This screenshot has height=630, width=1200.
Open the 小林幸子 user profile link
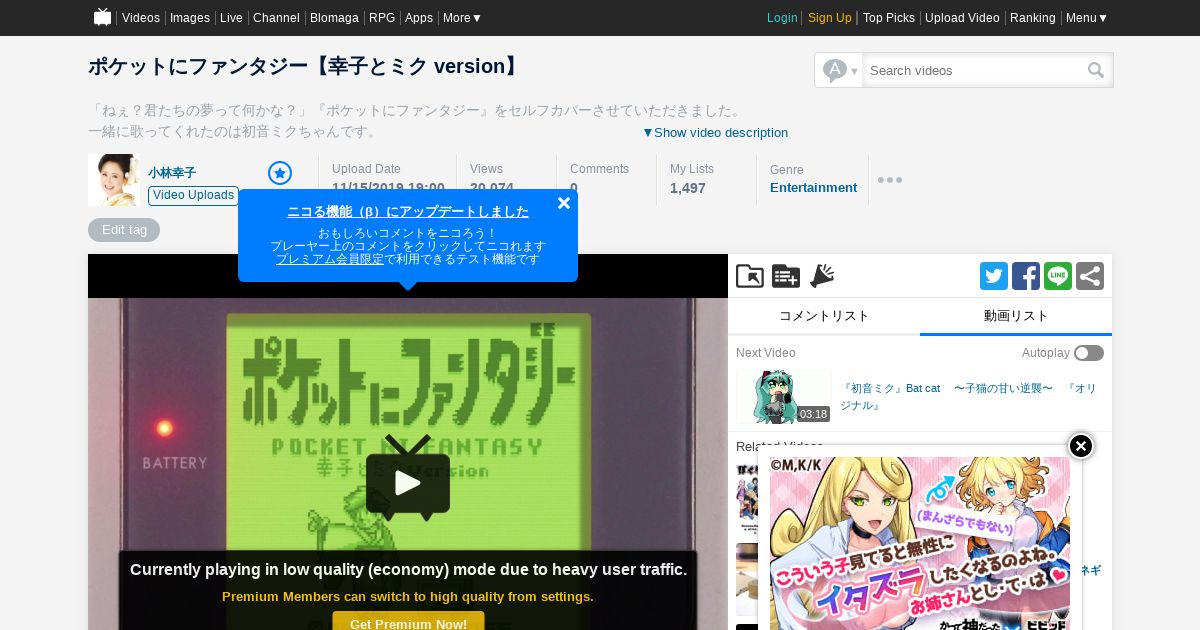tap(172, 173)
